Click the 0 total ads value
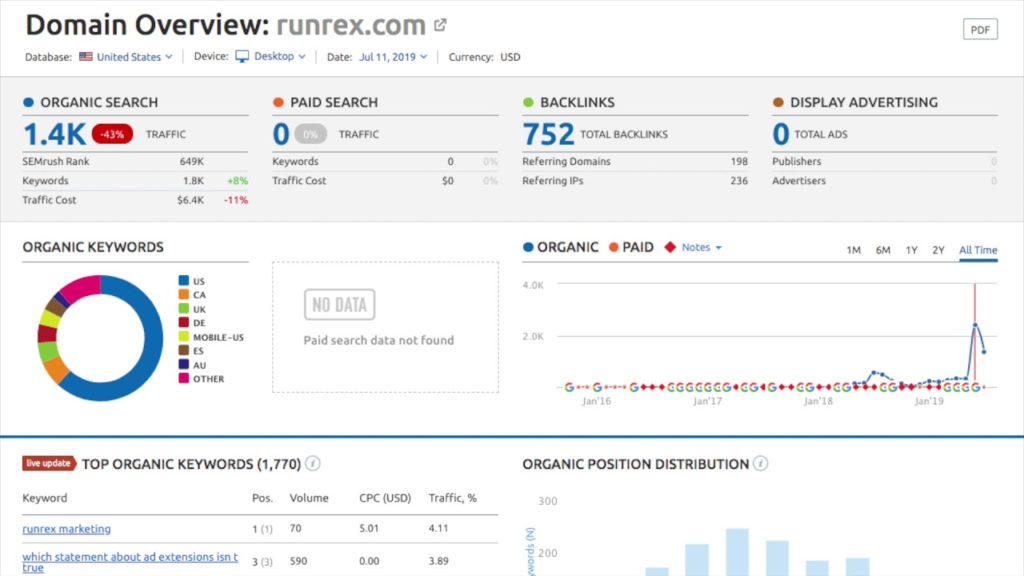Image resolution: width=1024 pixels, height=576 pixels. [x=780, y=135]
